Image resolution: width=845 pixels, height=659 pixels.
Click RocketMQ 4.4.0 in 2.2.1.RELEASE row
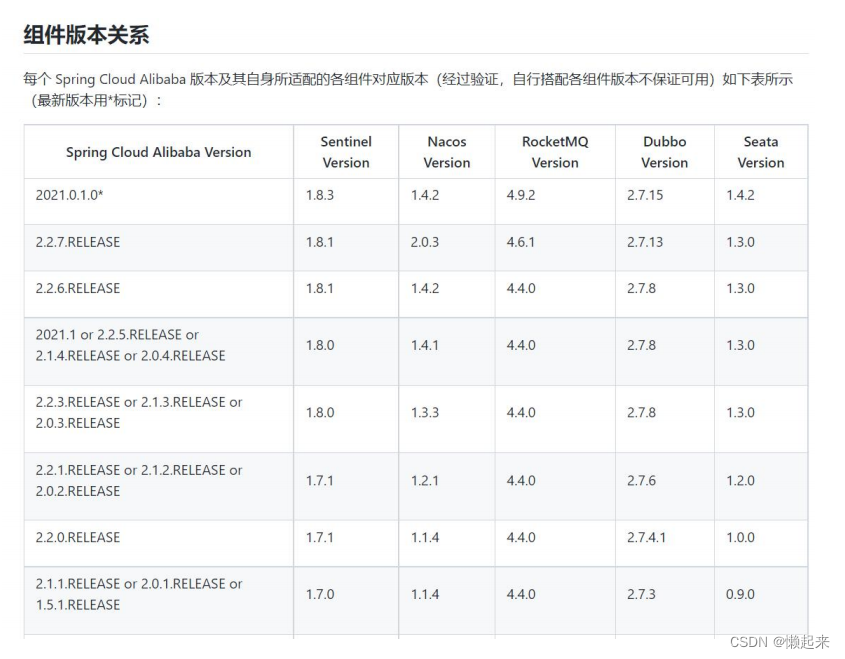[x=521, y=480]
